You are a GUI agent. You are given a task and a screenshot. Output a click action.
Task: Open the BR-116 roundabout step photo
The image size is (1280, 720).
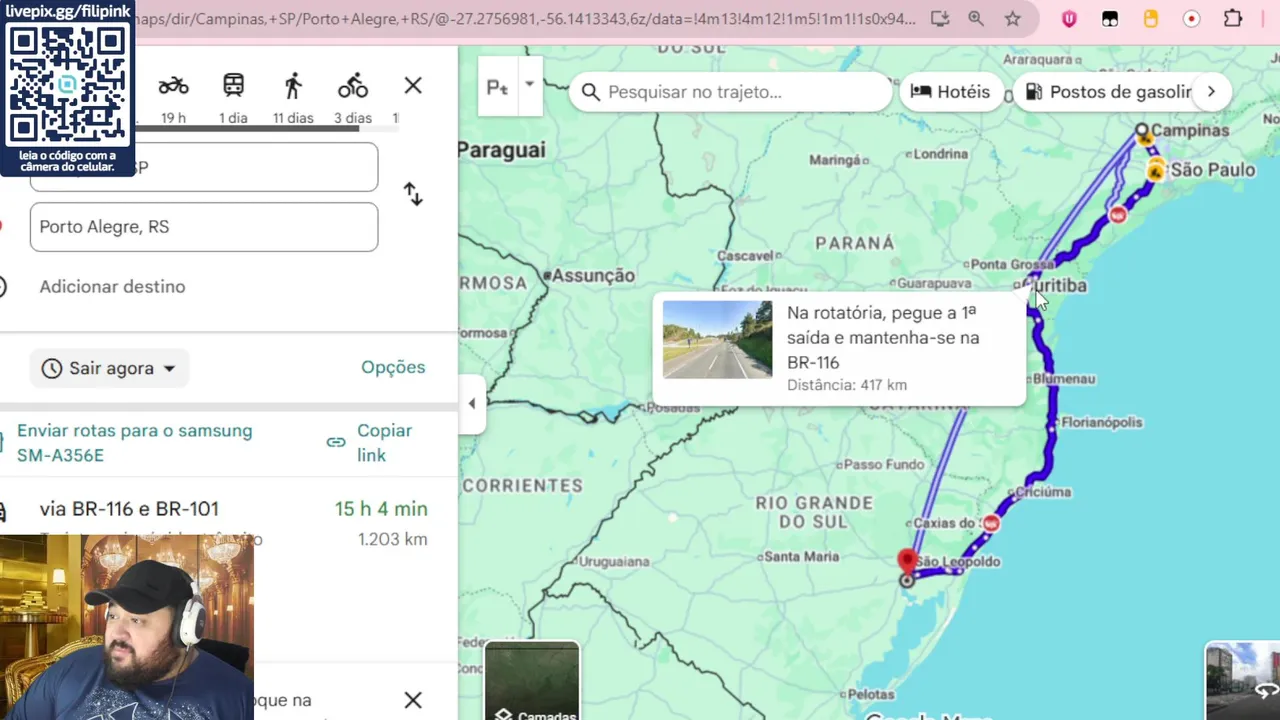718,340
